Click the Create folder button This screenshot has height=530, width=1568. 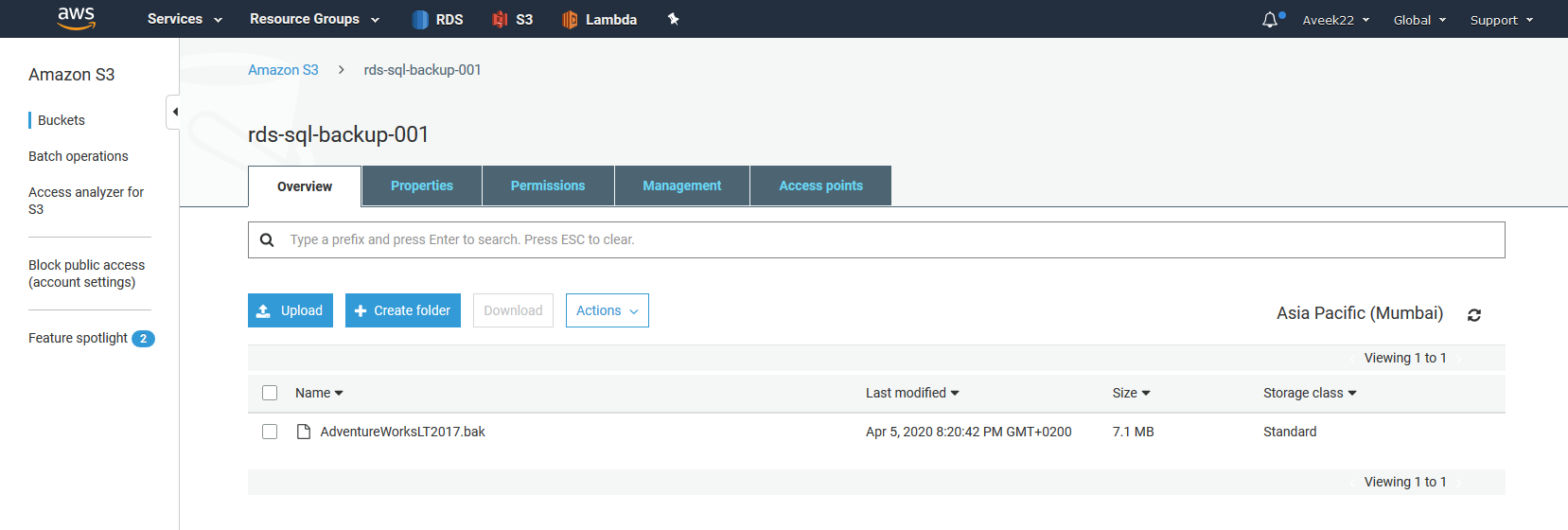403,310
